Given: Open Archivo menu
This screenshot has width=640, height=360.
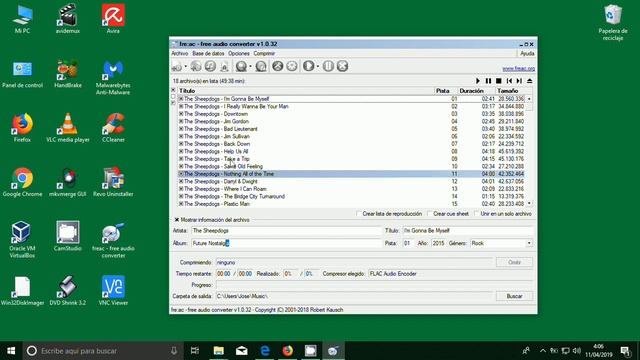Looking at the screenshot, I should pos(180,53).
